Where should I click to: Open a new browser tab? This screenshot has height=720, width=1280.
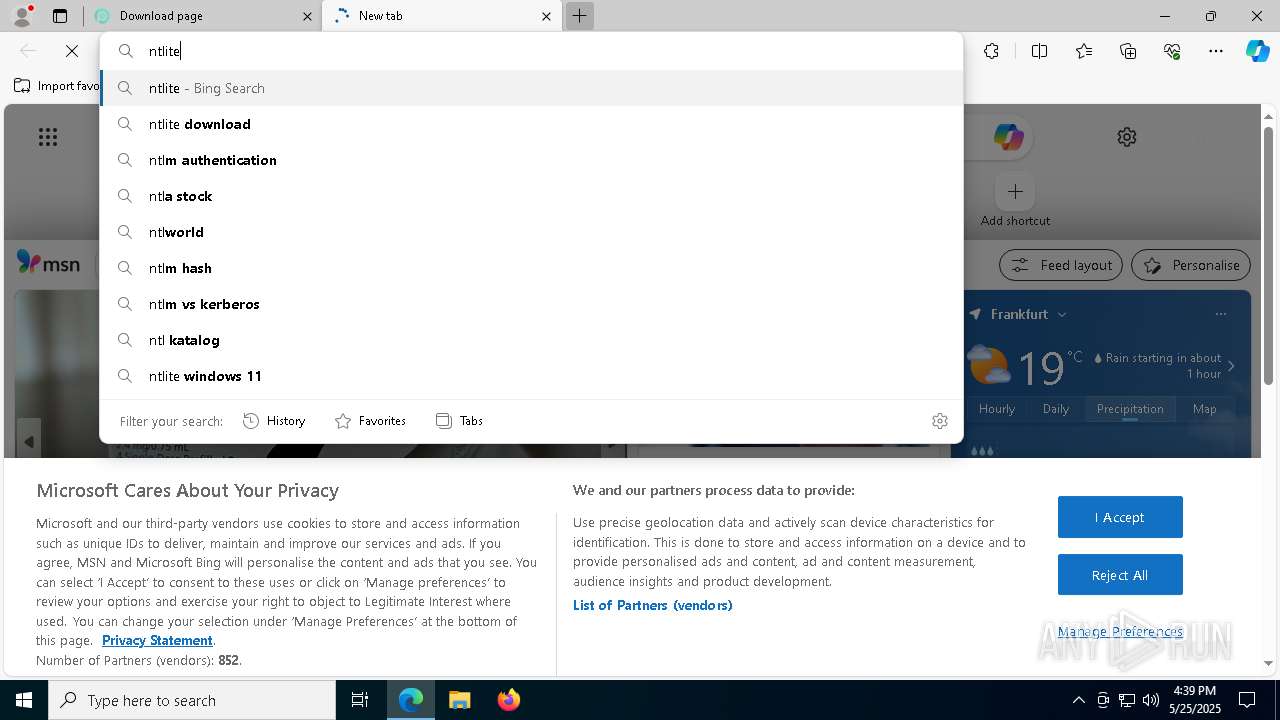pos(579,16)
